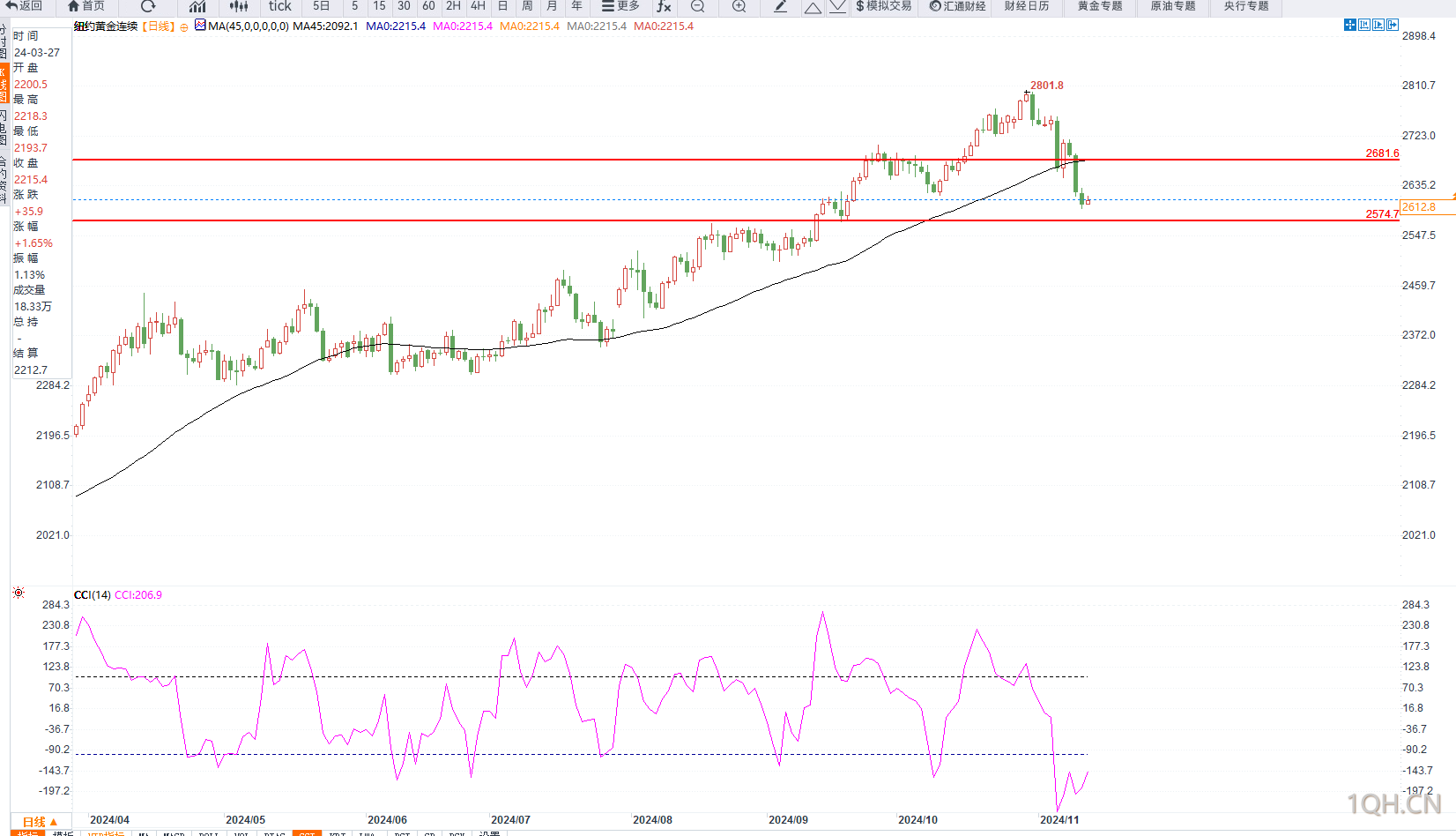Select the 15 minute timeframe

pos(379,6)
